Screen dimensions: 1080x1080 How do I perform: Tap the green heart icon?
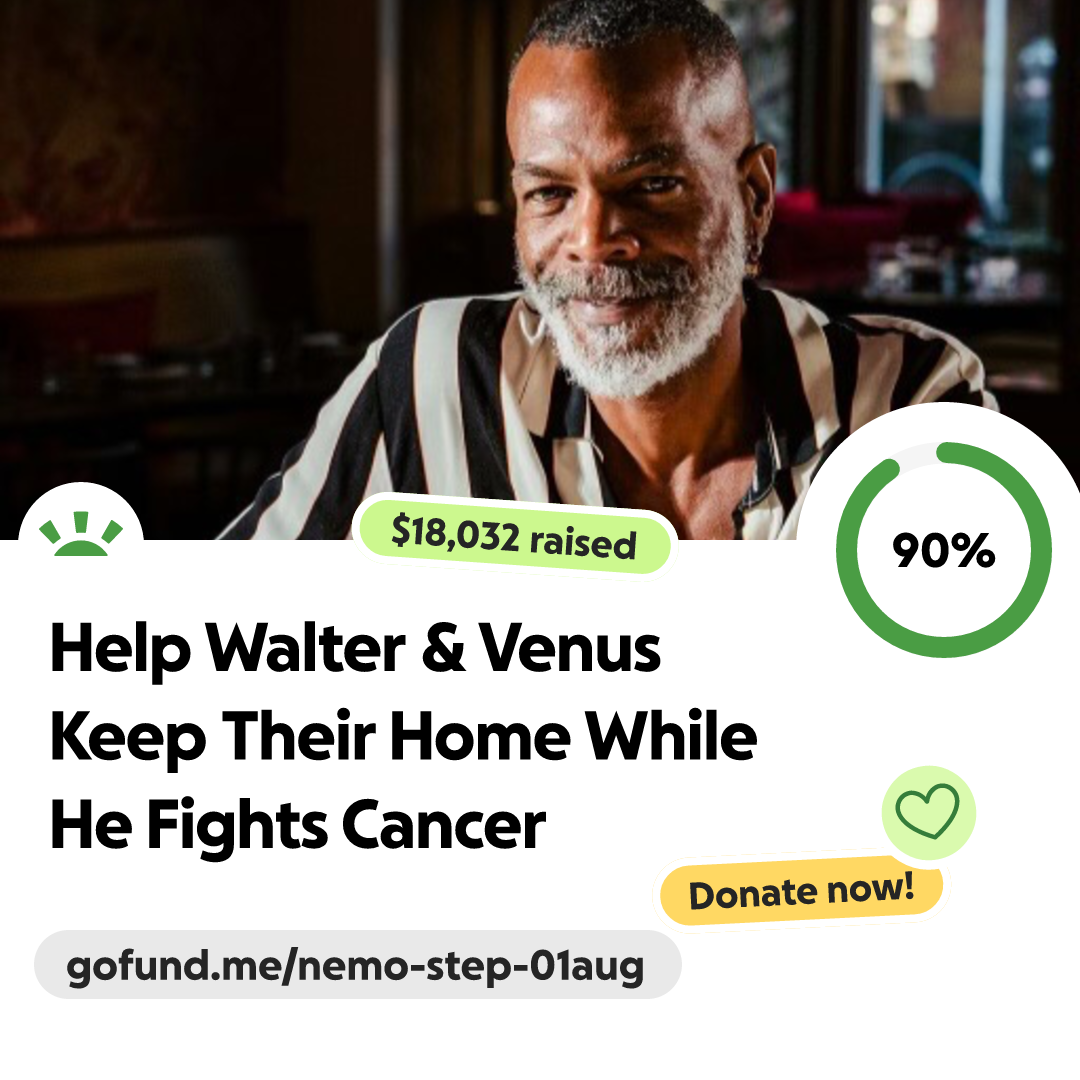point(927,811)
